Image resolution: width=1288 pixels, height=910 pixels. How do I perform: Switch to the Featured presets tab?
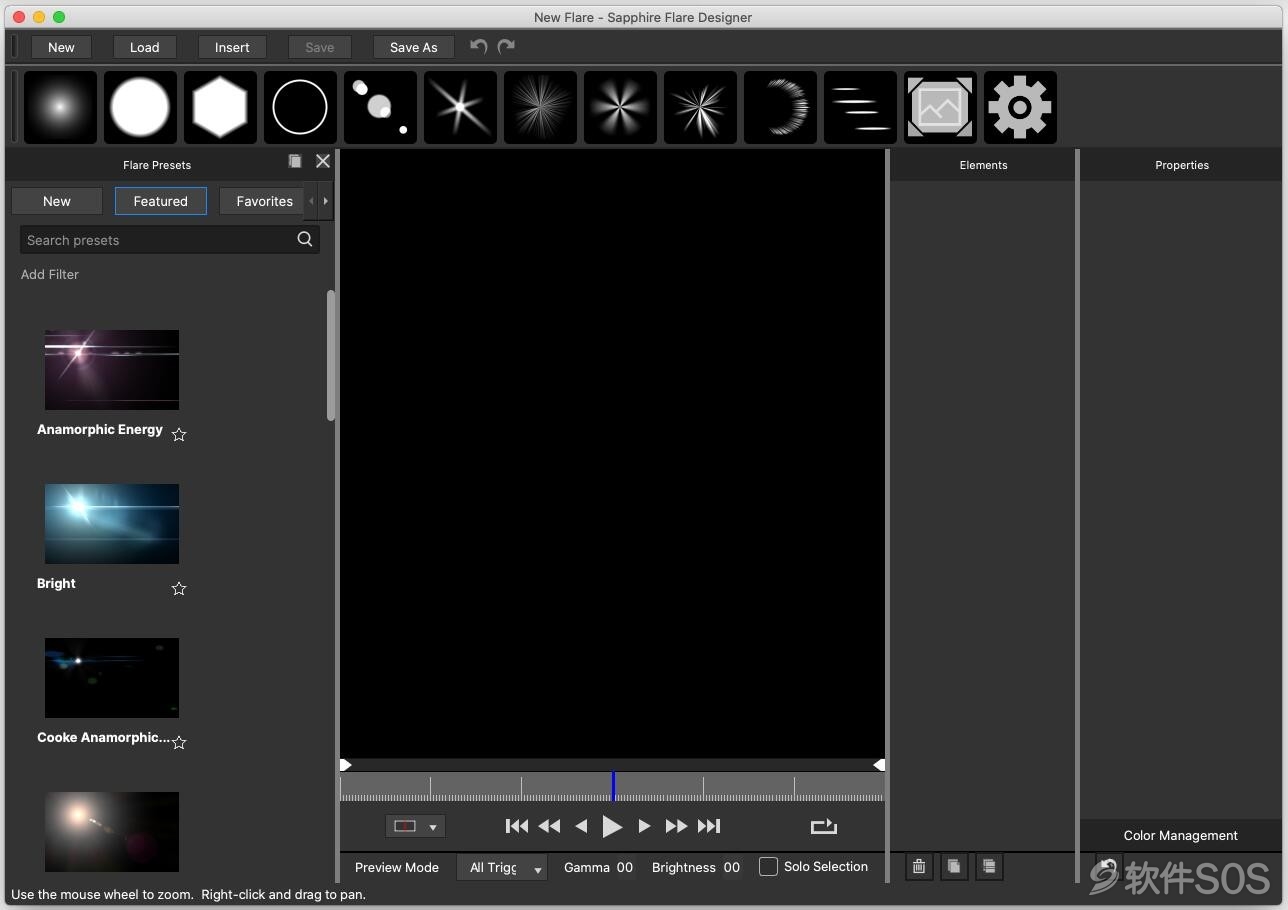[161, 201]
